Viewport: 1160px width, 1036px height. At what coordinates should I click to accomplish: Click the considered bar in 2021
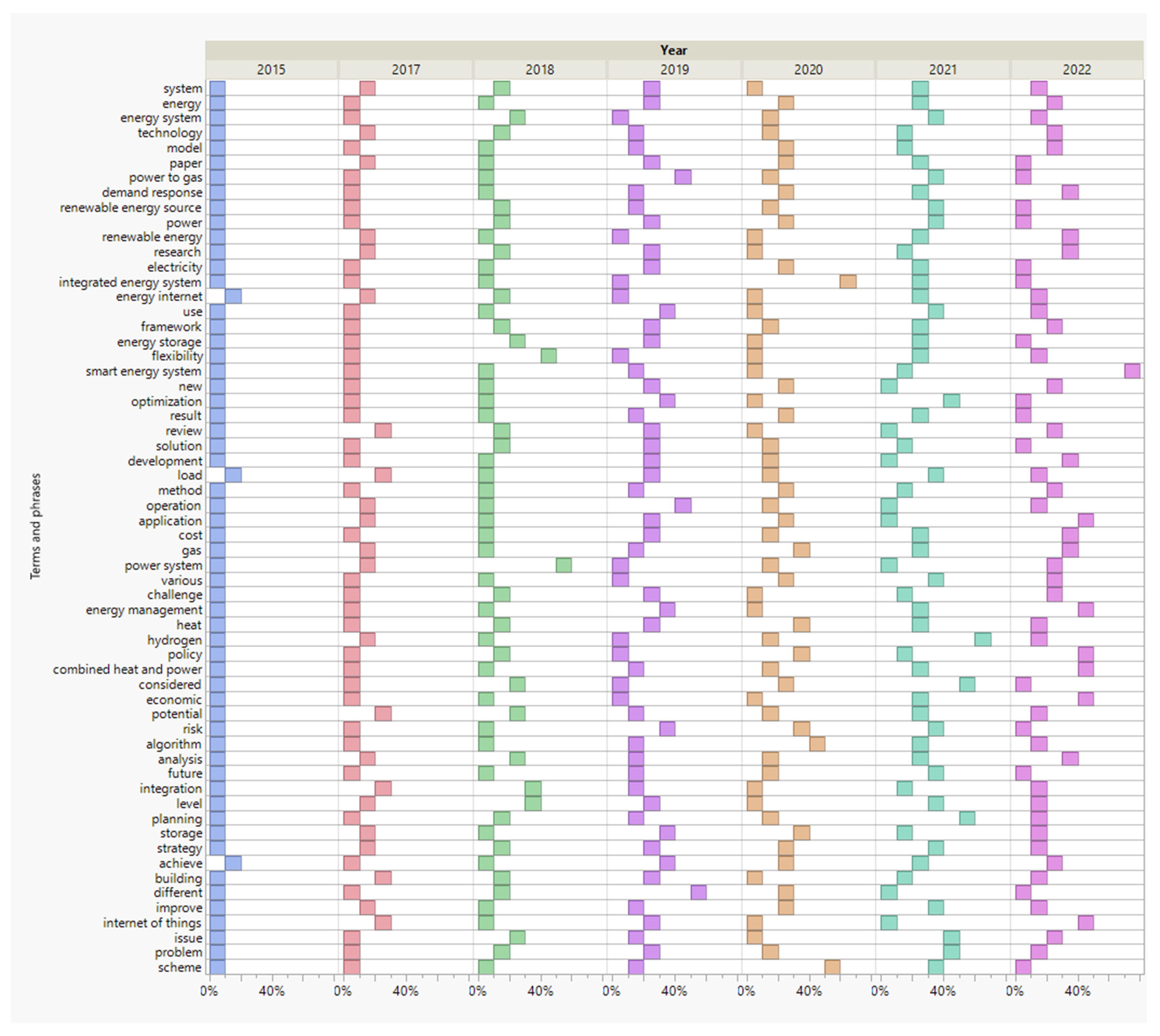pos(967,684)
